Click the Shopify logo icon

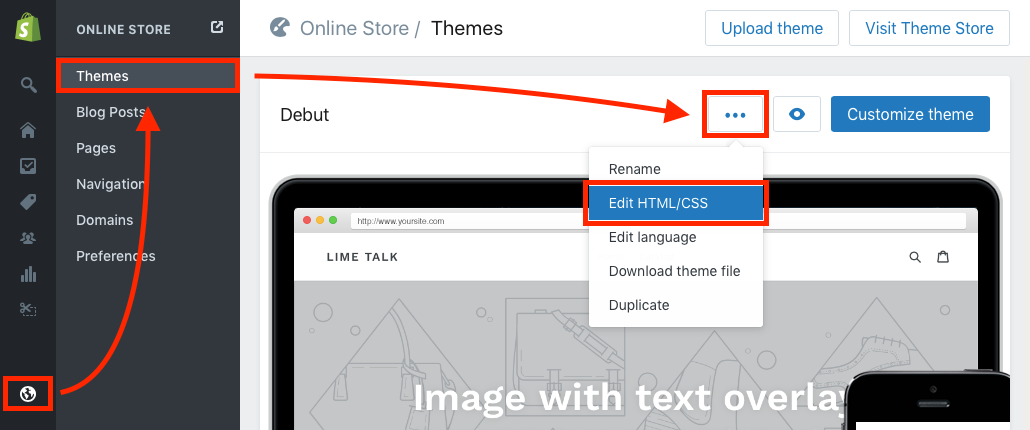click(x=28, y=27)
